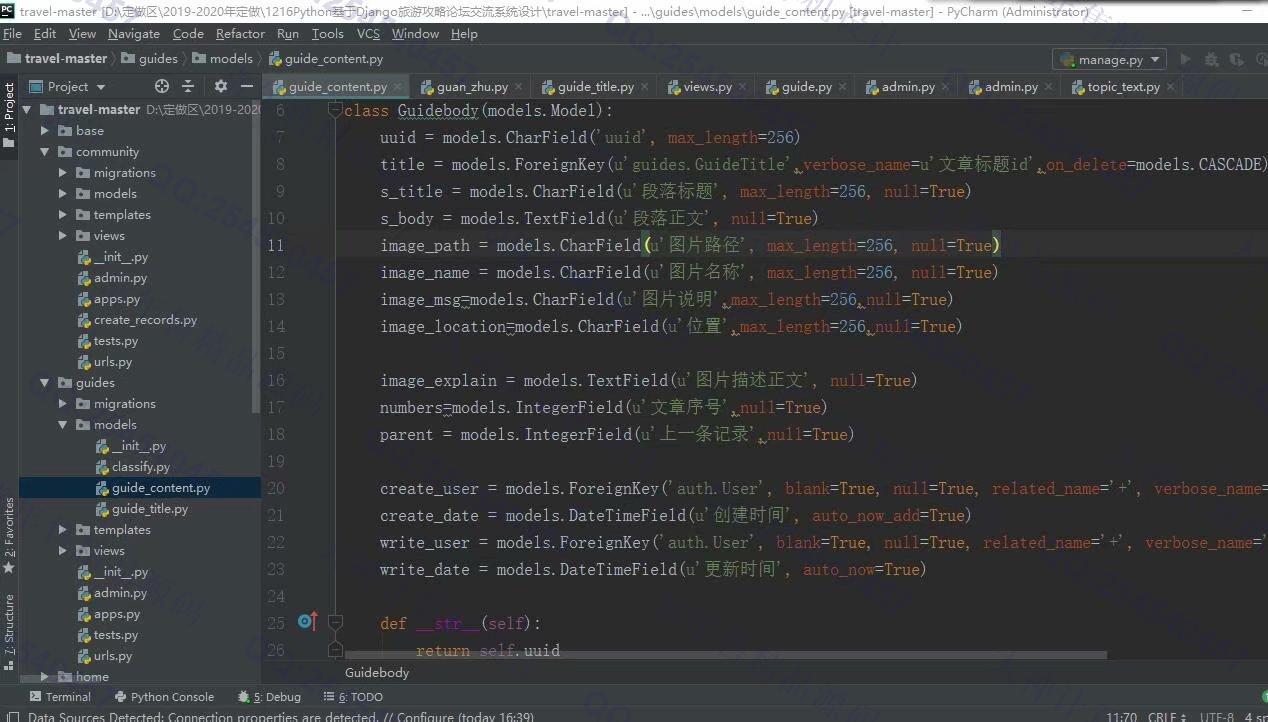
Task: Click the locate-current-file crosshair icon in Project panel
Action: click(x=162, y=87)
